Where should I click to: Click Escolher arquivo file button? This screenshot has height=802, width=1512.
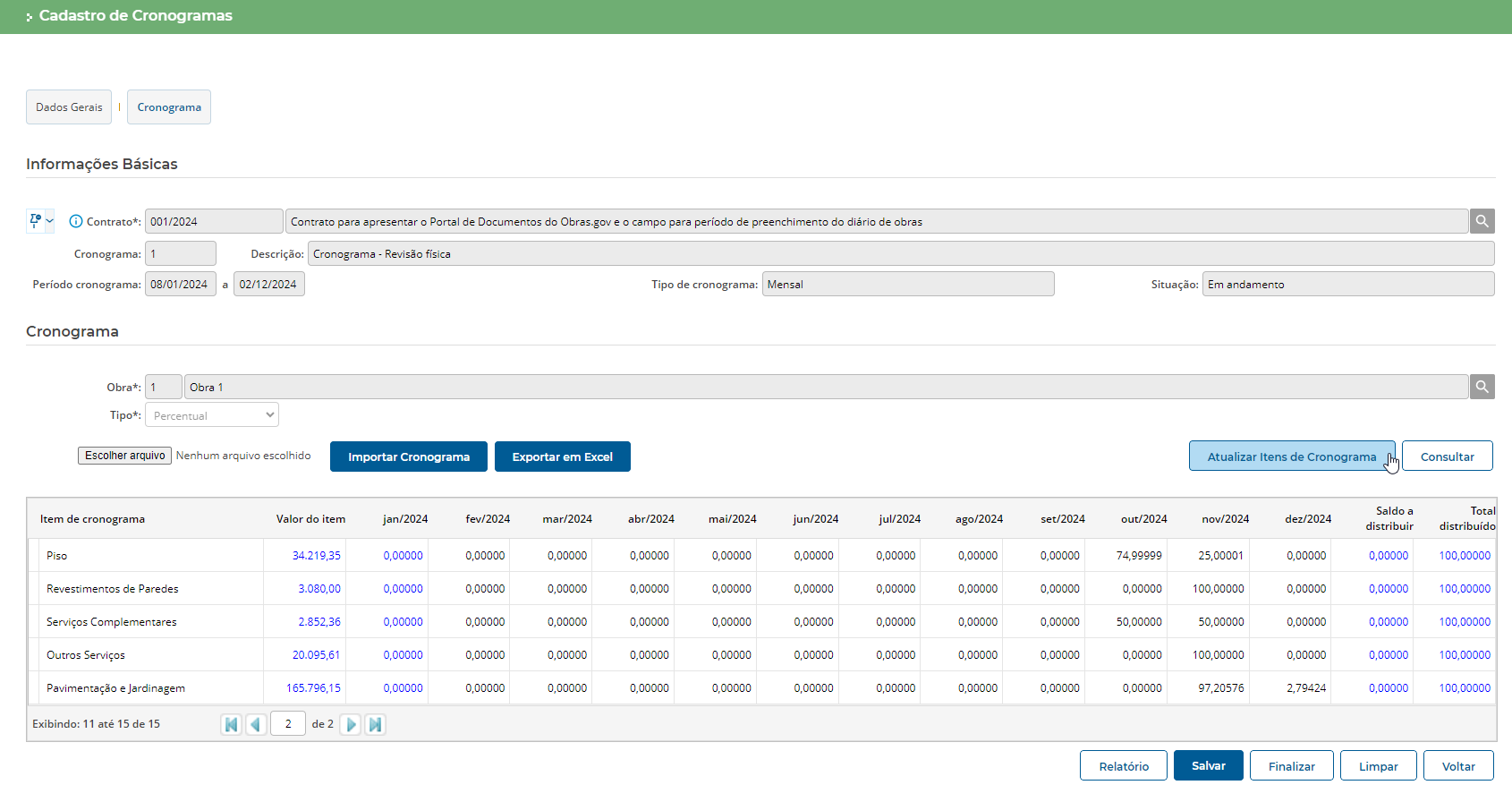(x=124, y=456)
